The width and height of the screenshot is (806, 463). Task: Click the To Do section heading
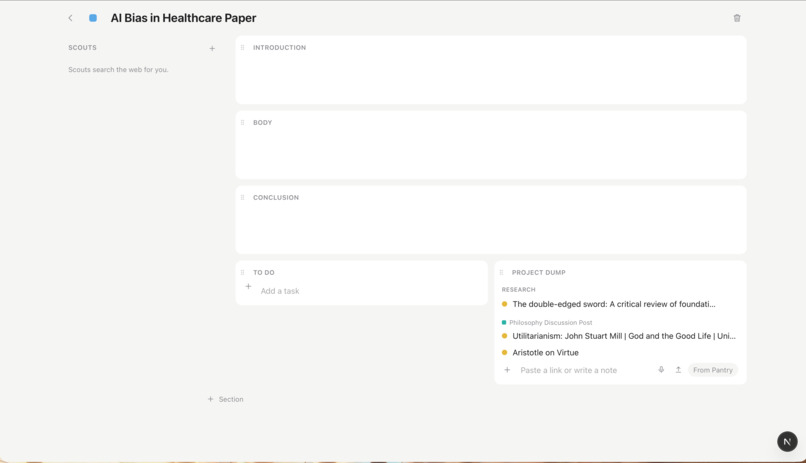264,272
